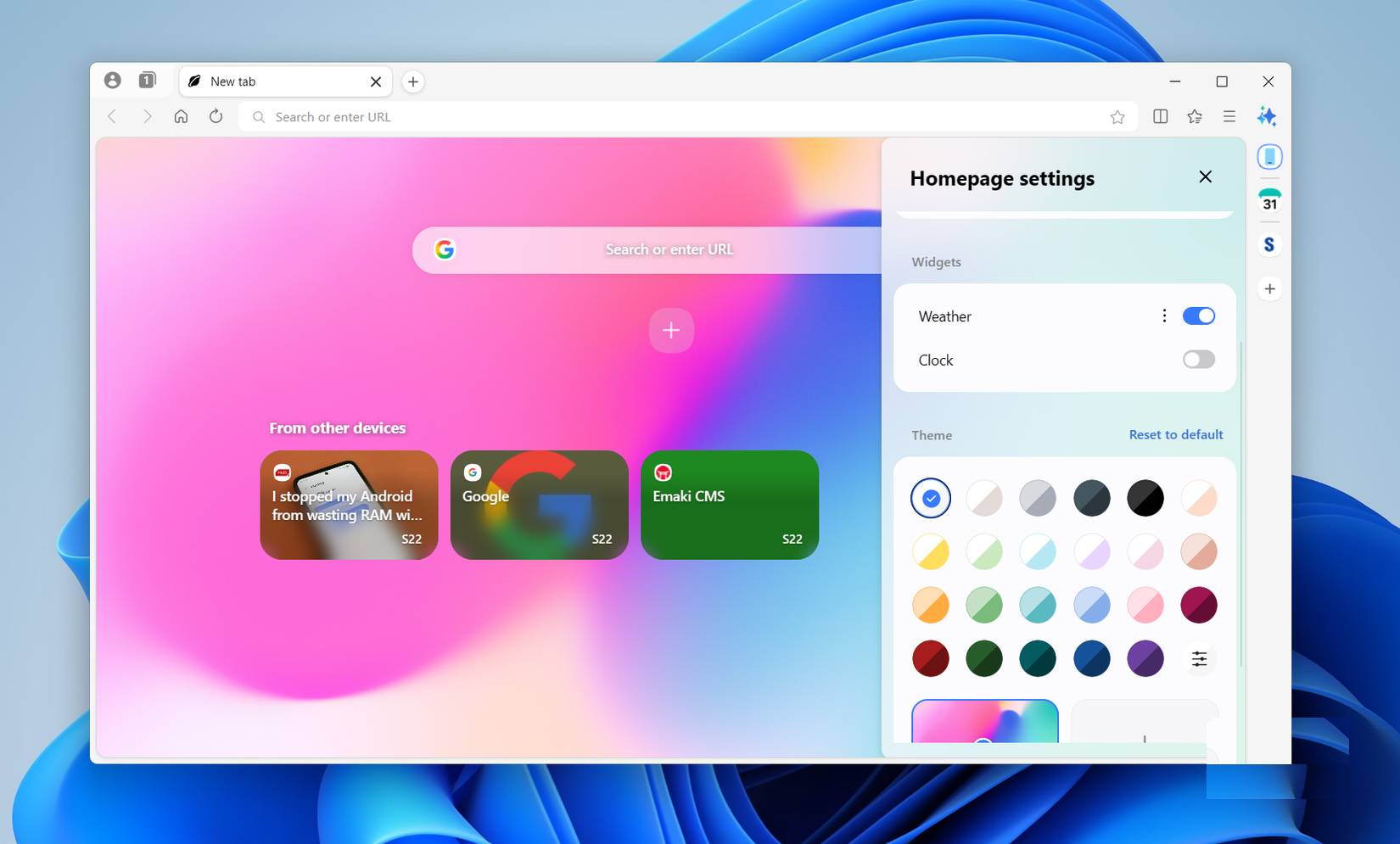Bookmark page with star in address bar

(x=1117, y=117)
